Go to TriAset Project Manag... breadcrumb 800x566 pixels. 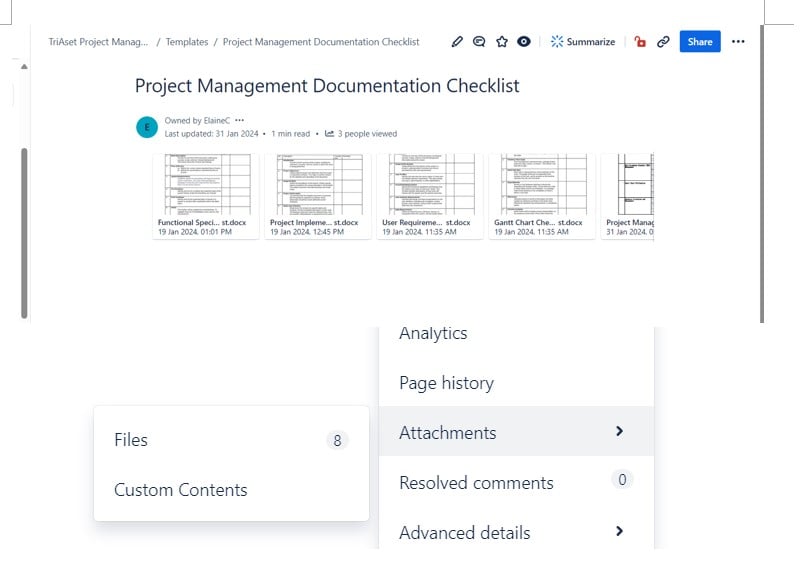[x=98, y=42]
